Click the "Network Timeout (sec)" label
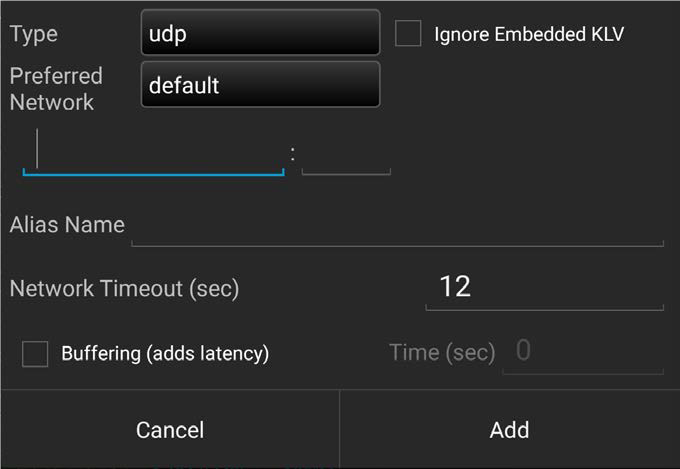This screenshot has width=680, height=469. pos(124,289)
